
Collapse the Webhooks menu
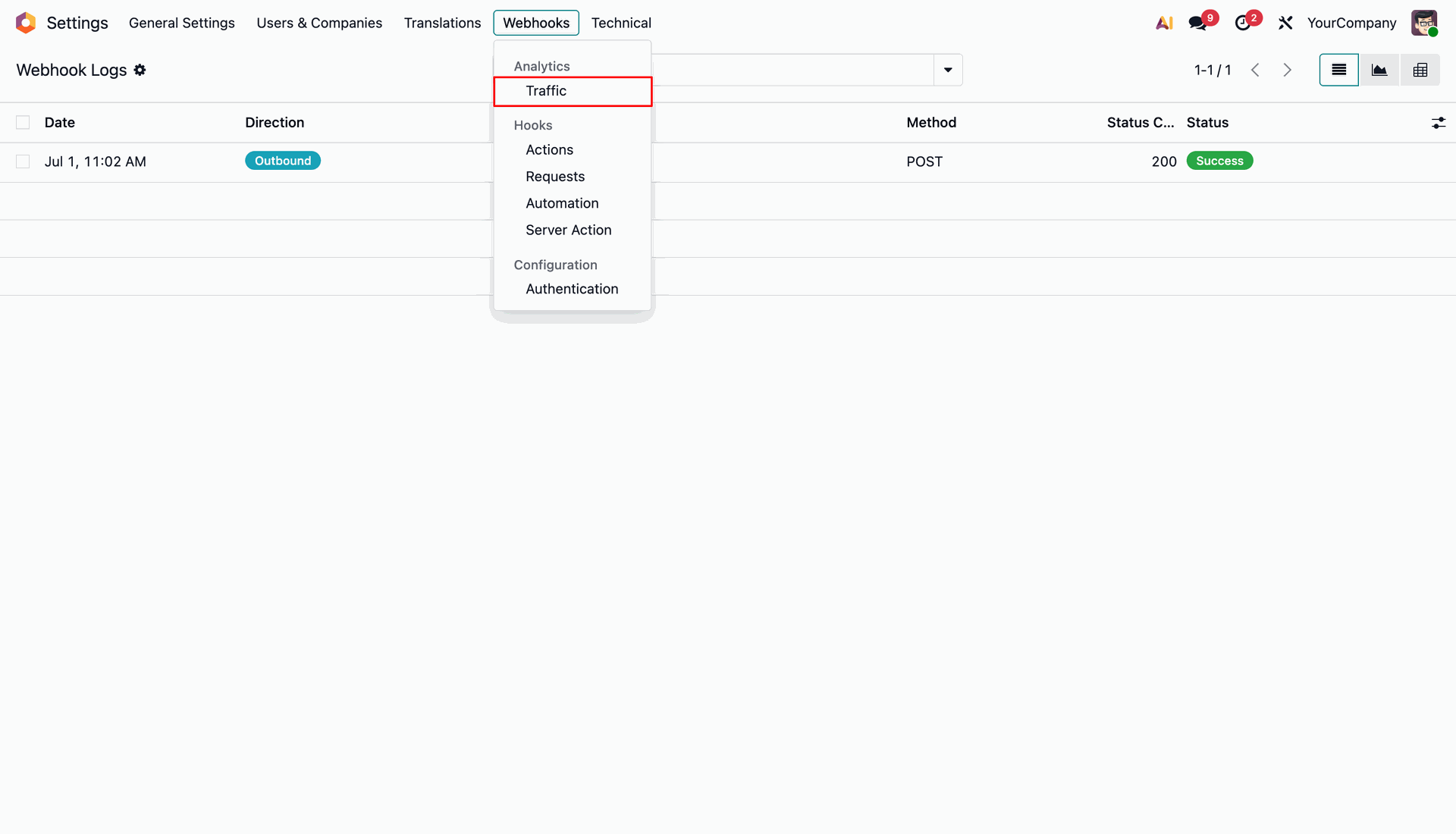(x=536, y=23)
